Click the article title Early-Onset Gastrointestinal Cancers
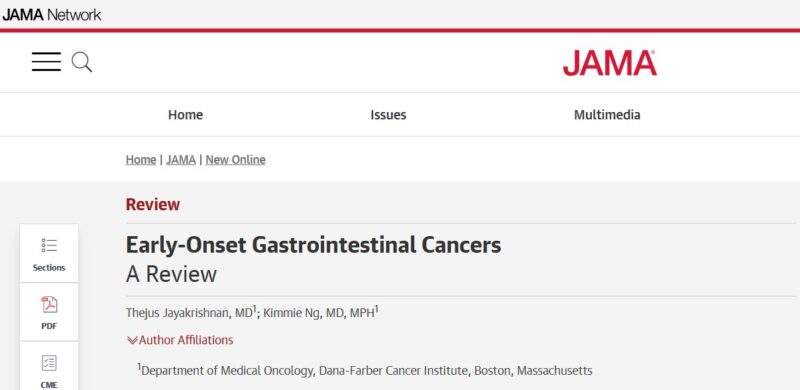 (x=313, y=245)
